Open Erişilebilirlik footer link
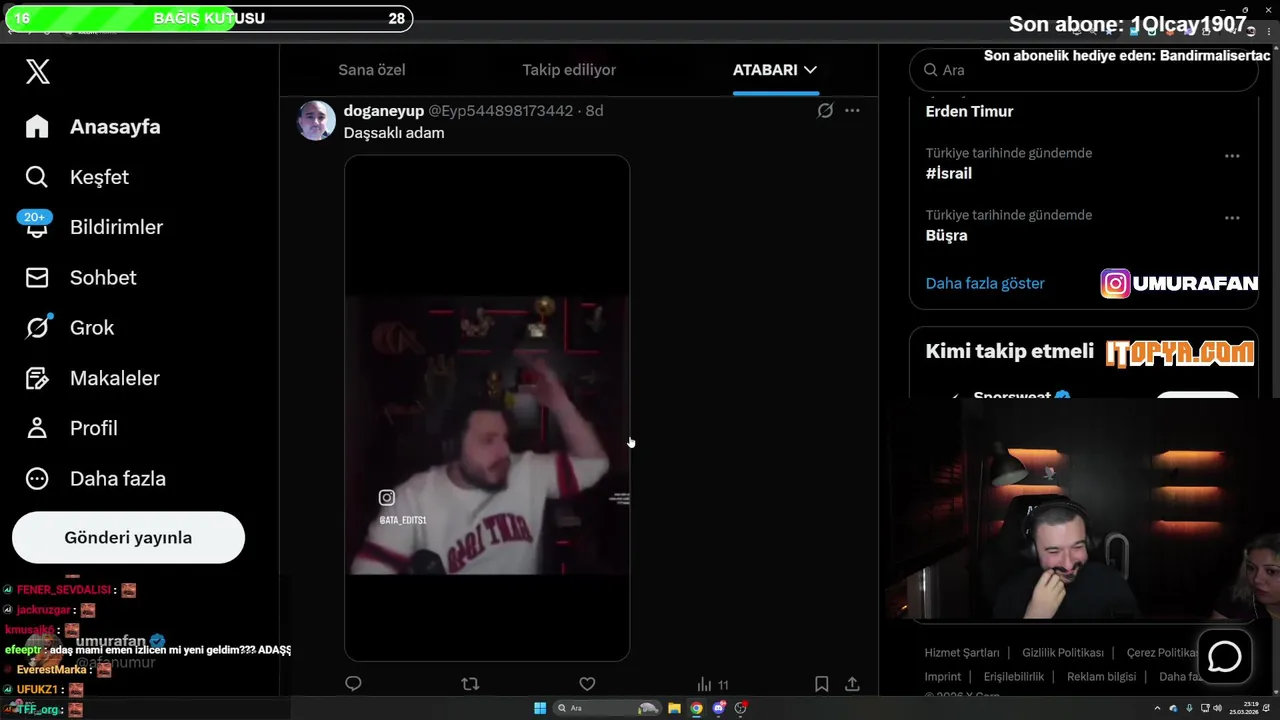1280x720 pixels. point(1014,677)
